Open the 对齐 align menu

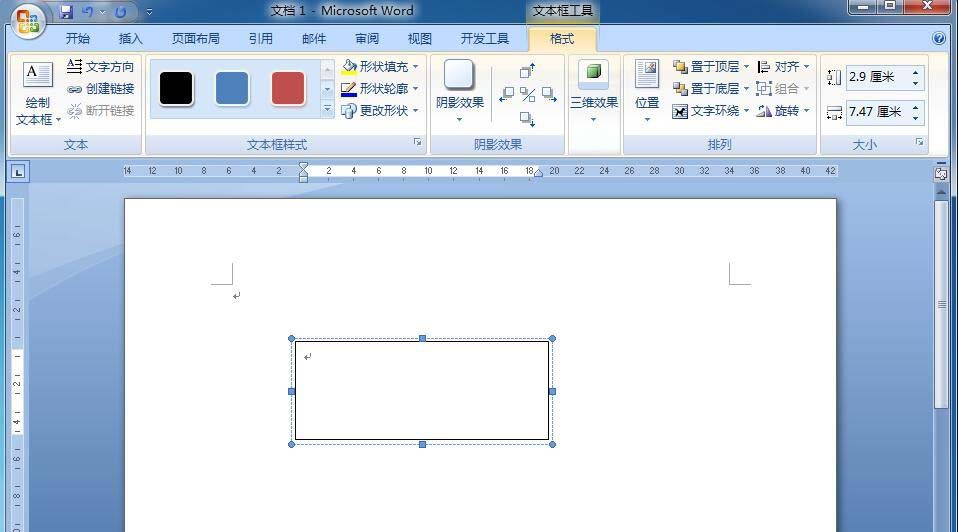tap(783, 67)
